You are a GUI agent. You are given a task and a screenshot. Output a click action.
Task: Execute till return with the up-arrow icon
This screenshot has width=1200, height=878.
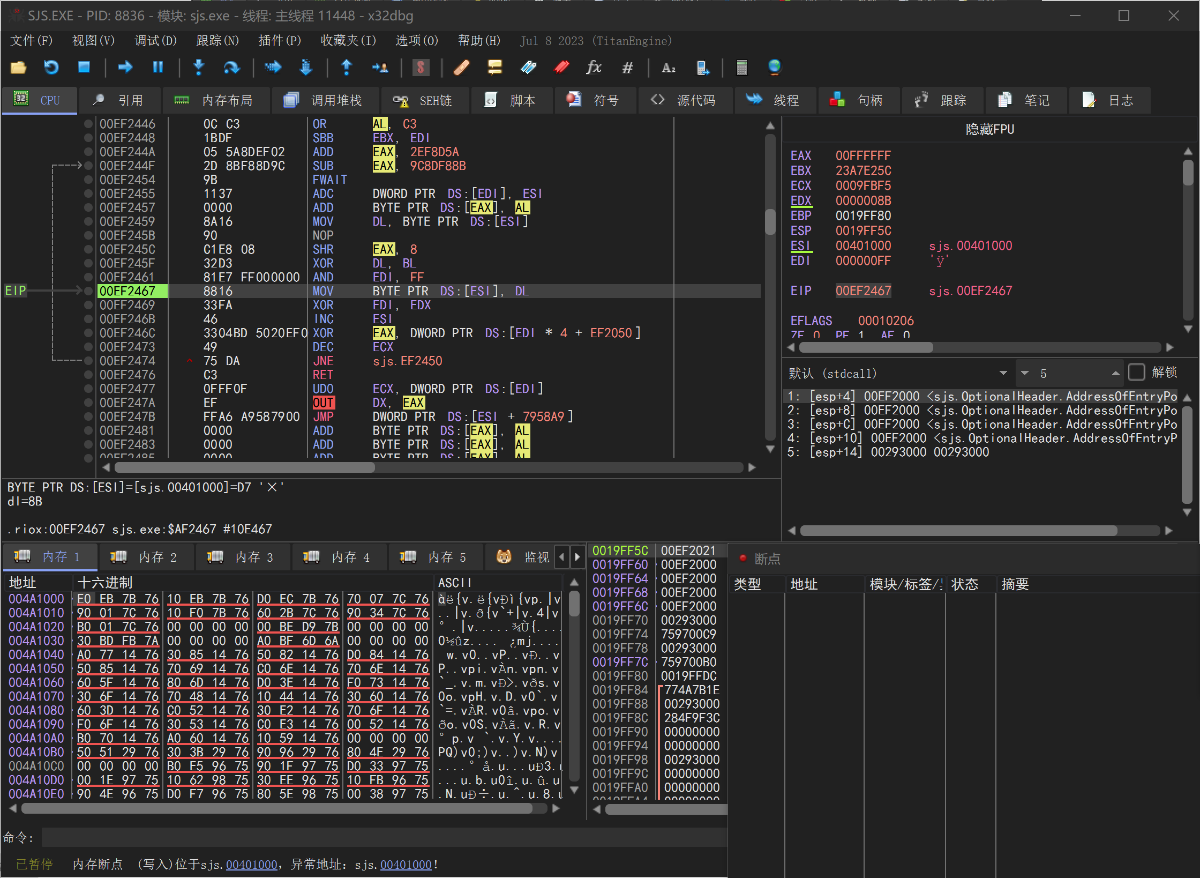[x=347, y=67]
